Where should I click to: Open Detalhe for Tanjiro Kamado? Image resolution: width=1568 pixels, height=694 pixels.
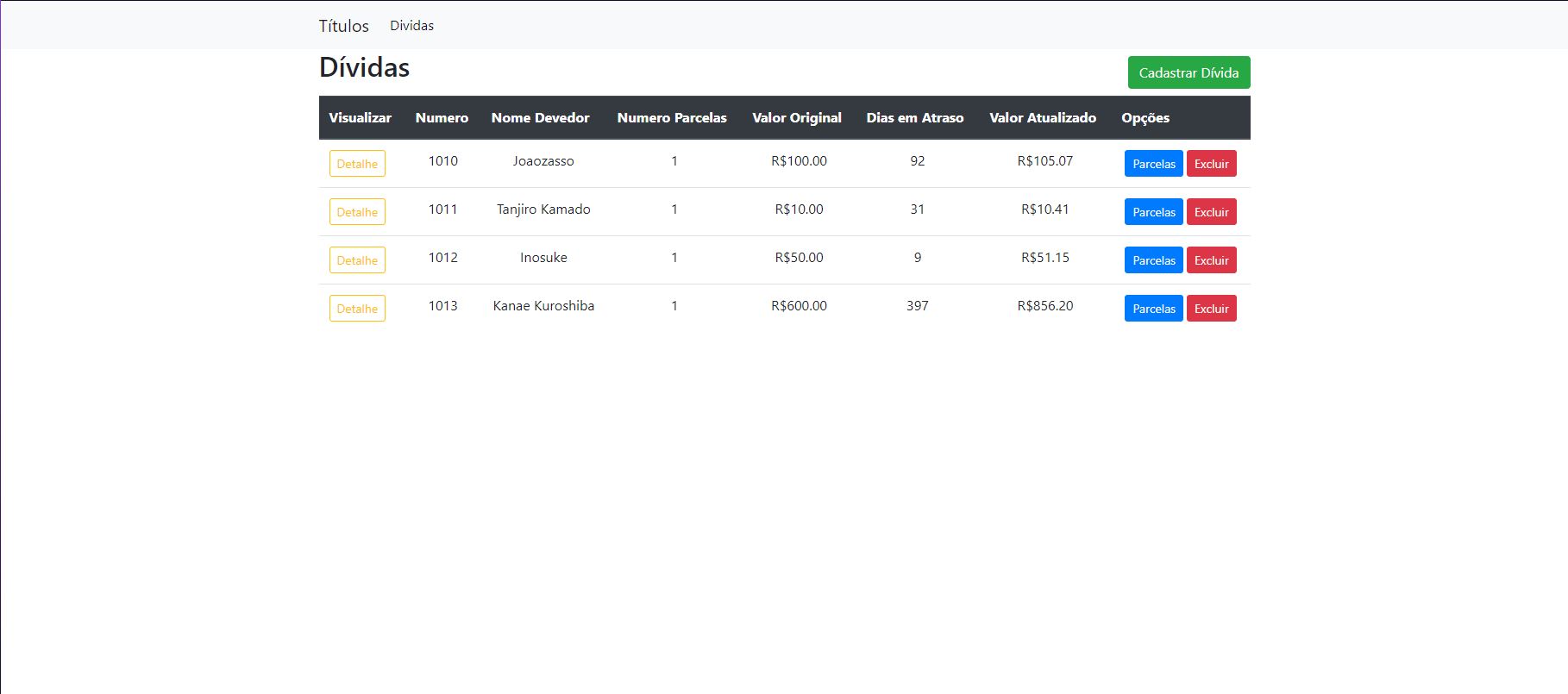[x=357, y=212]
